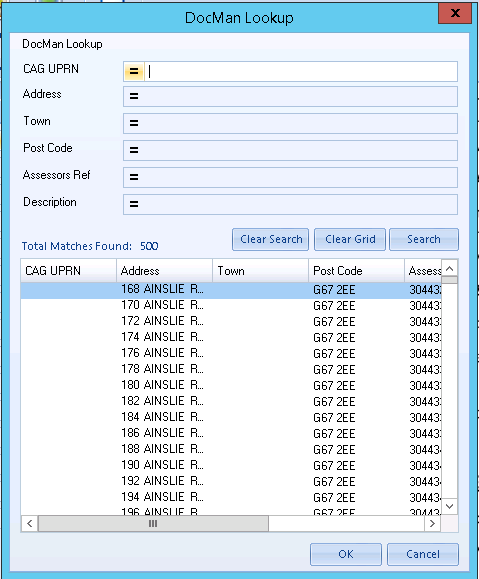Screen dimensions: 479x579
Task: Click the Assessors Ref equals operator icon
Action: pyautogui.click(x=134, y=177)
